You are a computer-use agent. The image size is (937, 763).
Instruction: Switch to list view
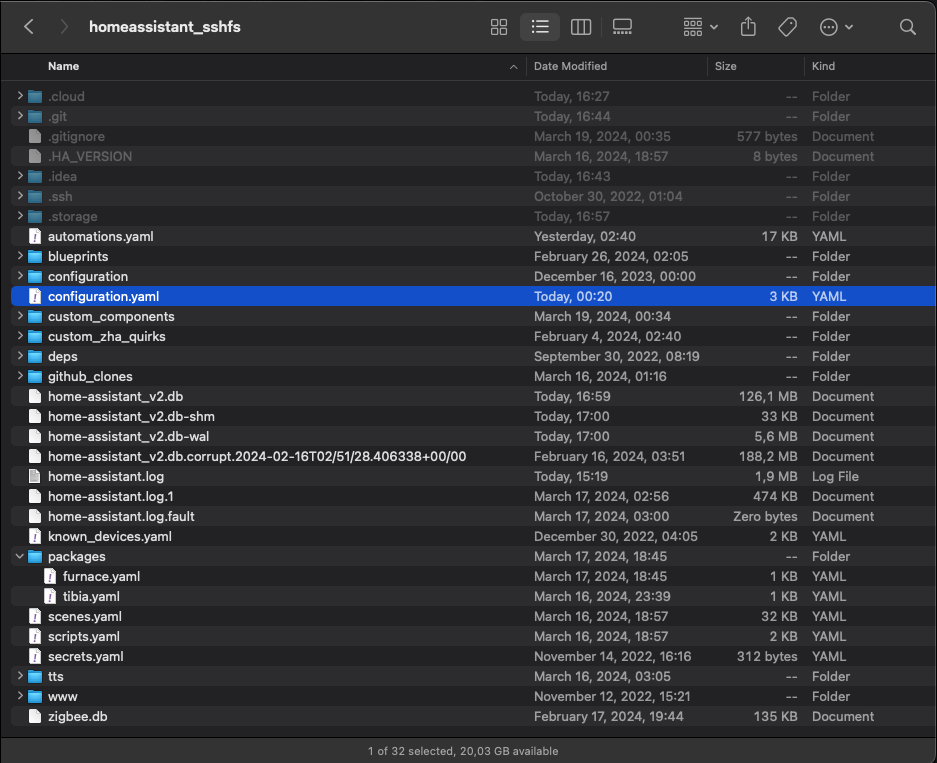tap(540, 27)
